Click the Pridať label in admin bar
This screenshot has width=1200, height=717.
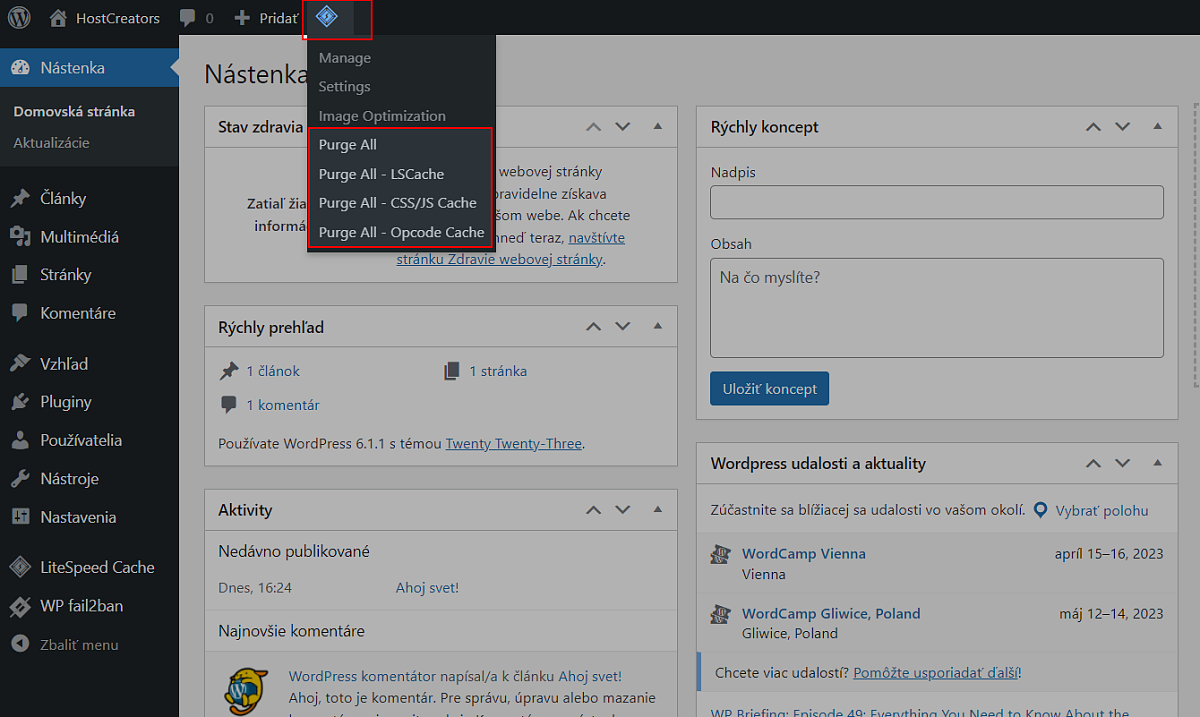click(279, 18)
